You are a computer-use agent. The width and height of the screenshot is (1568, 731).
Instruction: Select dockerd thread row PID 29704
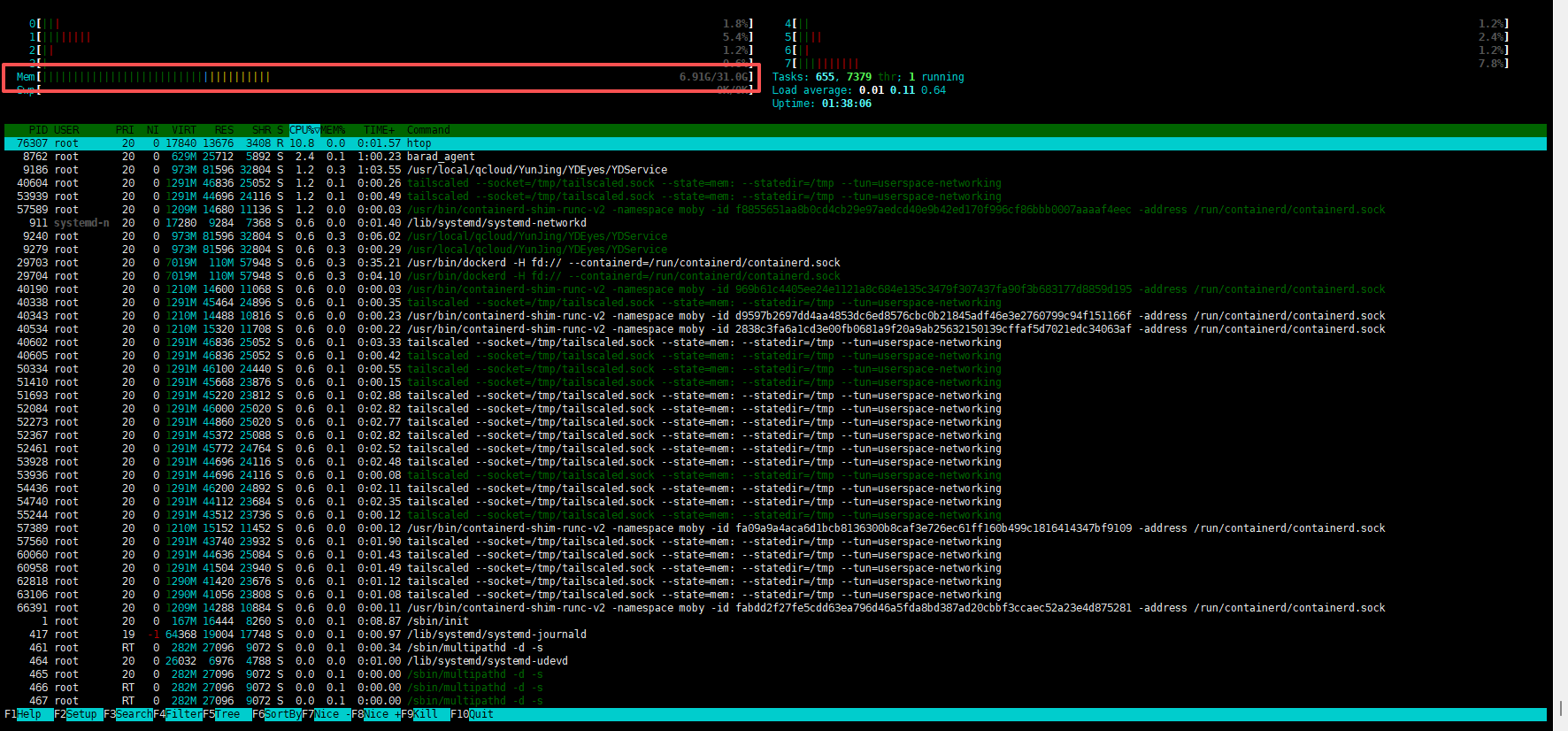pos(775,276)
